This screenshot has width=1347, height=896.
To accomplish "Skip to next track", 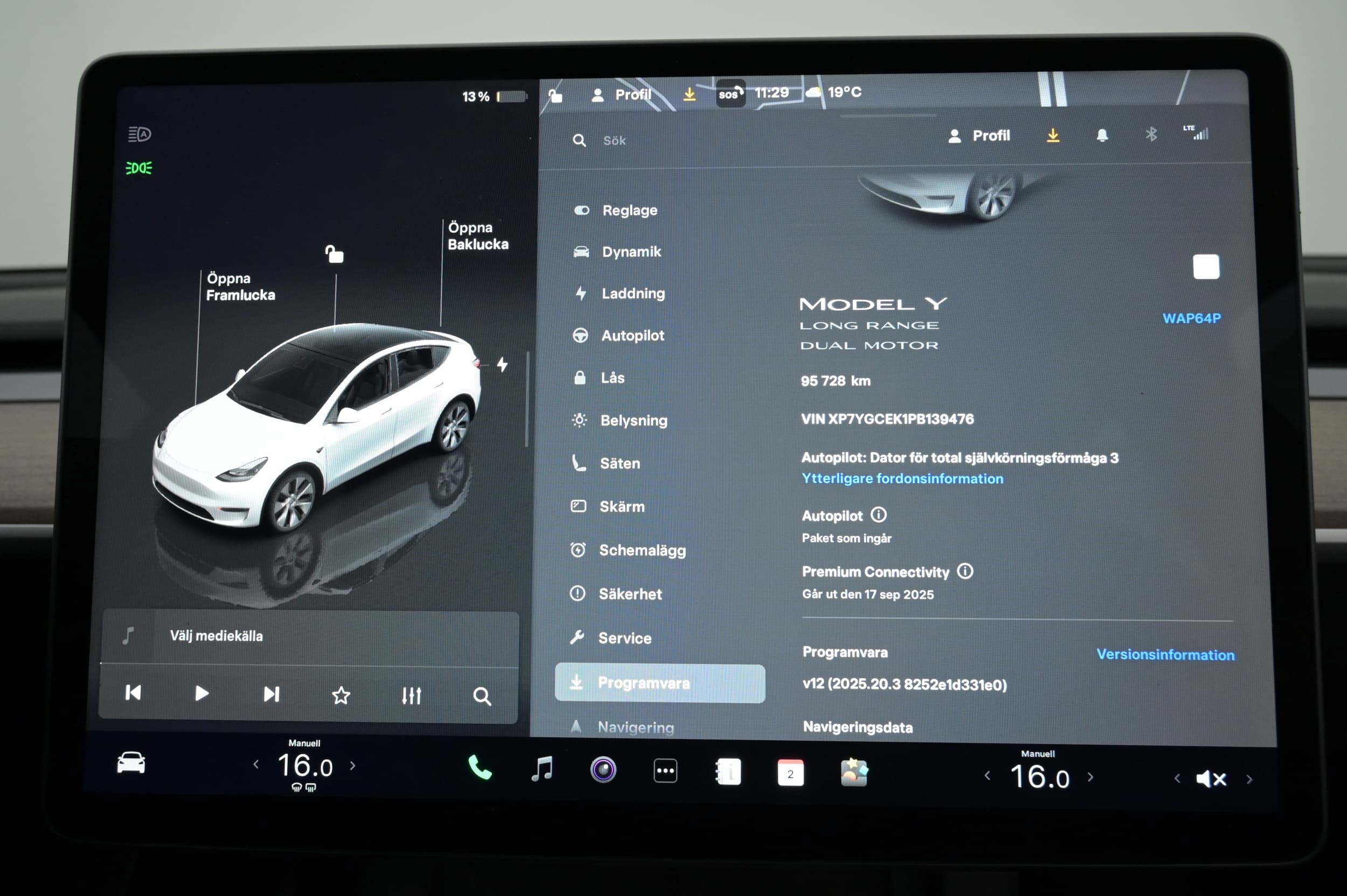I will pos(272,694).
